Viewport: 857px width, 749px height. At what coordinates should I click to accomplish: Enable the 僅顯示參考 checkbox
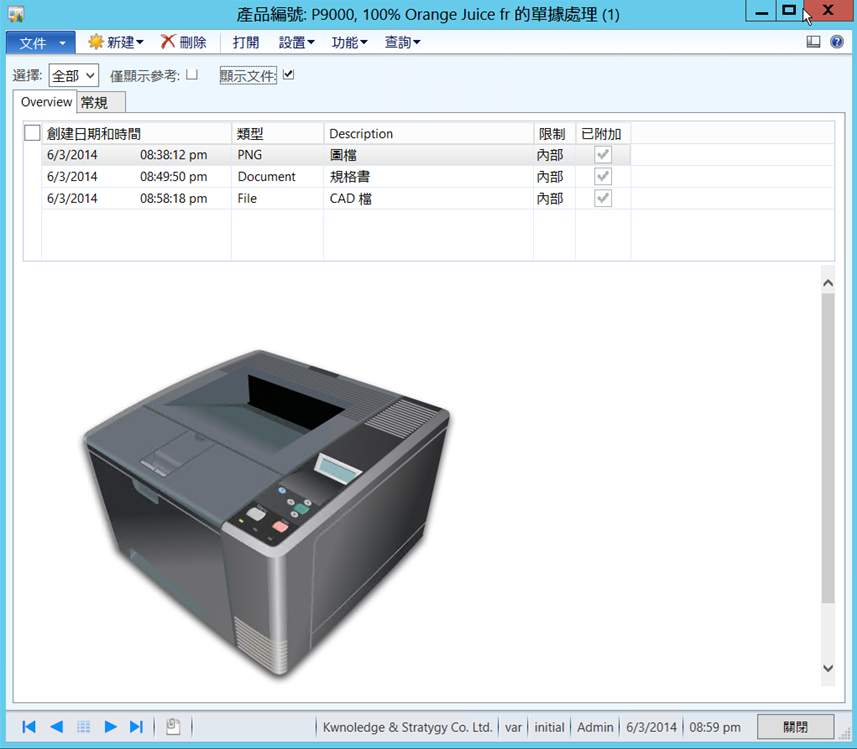click(x=192, y=75)
